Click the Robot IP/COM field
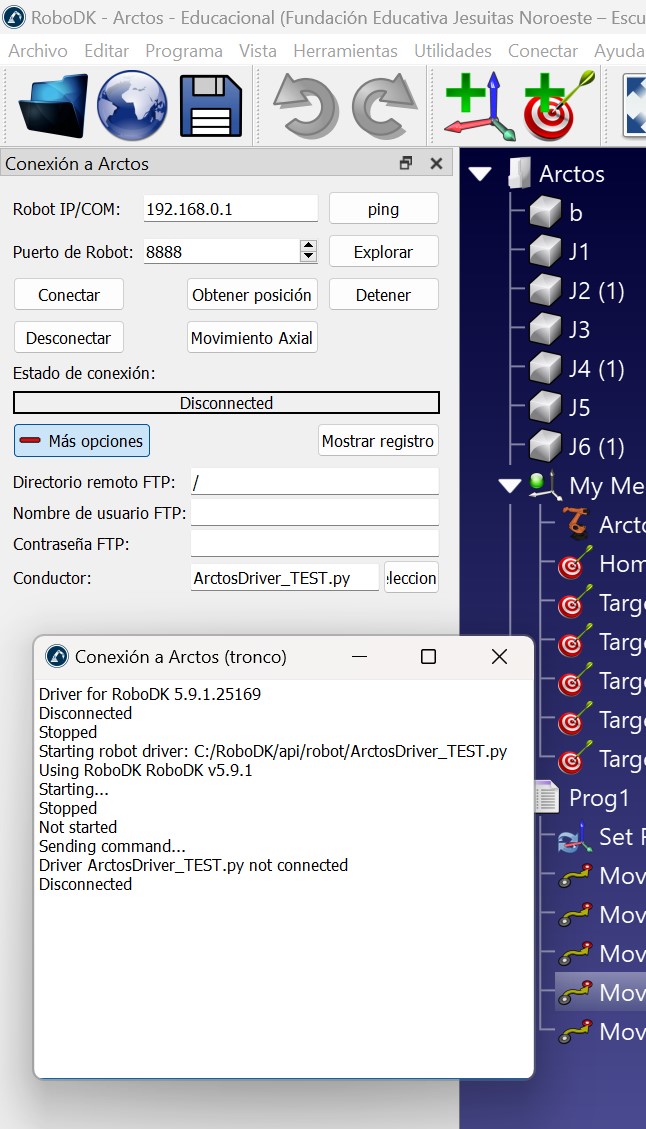Image resolution: width=646 pixels, height=1129 pixels. point(230,209)
